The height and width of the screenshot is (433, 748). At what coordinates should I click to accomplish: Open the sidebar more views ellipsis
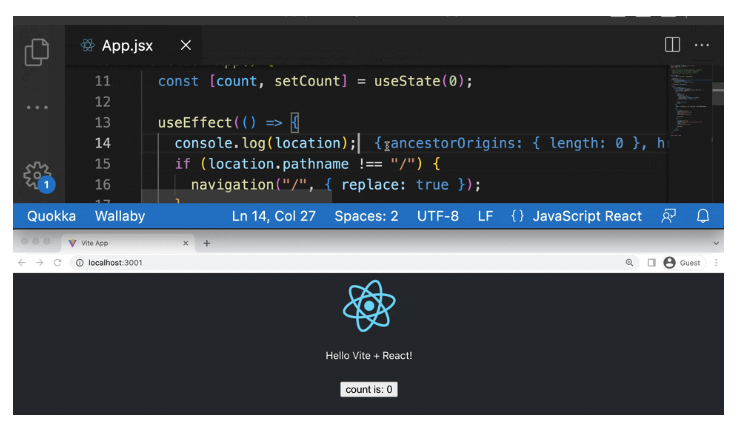pyautogui.click(x=37, y=107)
